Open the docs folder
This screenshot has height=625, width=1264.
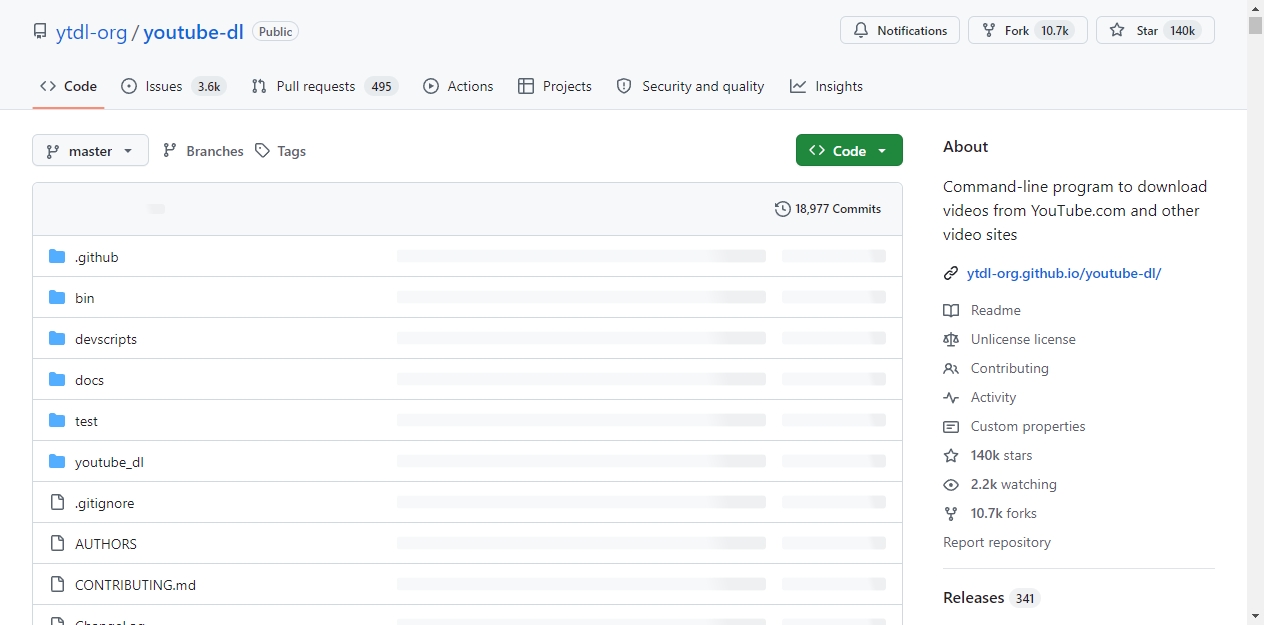[89, 380]
